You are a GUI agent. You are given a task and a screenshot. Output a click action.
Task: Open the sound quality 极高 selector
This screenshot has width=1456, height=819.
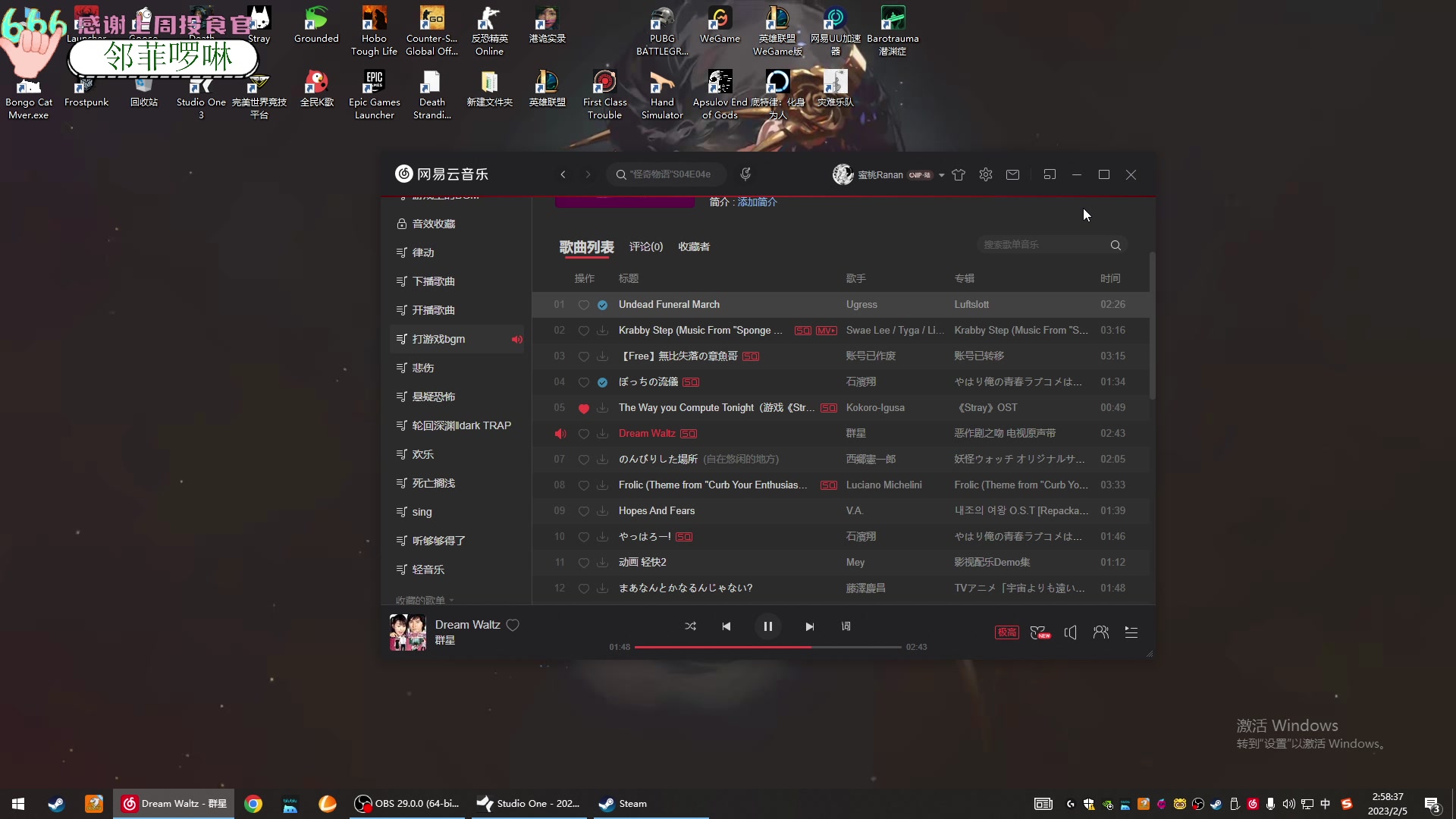pyautogui.click(x=1006, y=632)
